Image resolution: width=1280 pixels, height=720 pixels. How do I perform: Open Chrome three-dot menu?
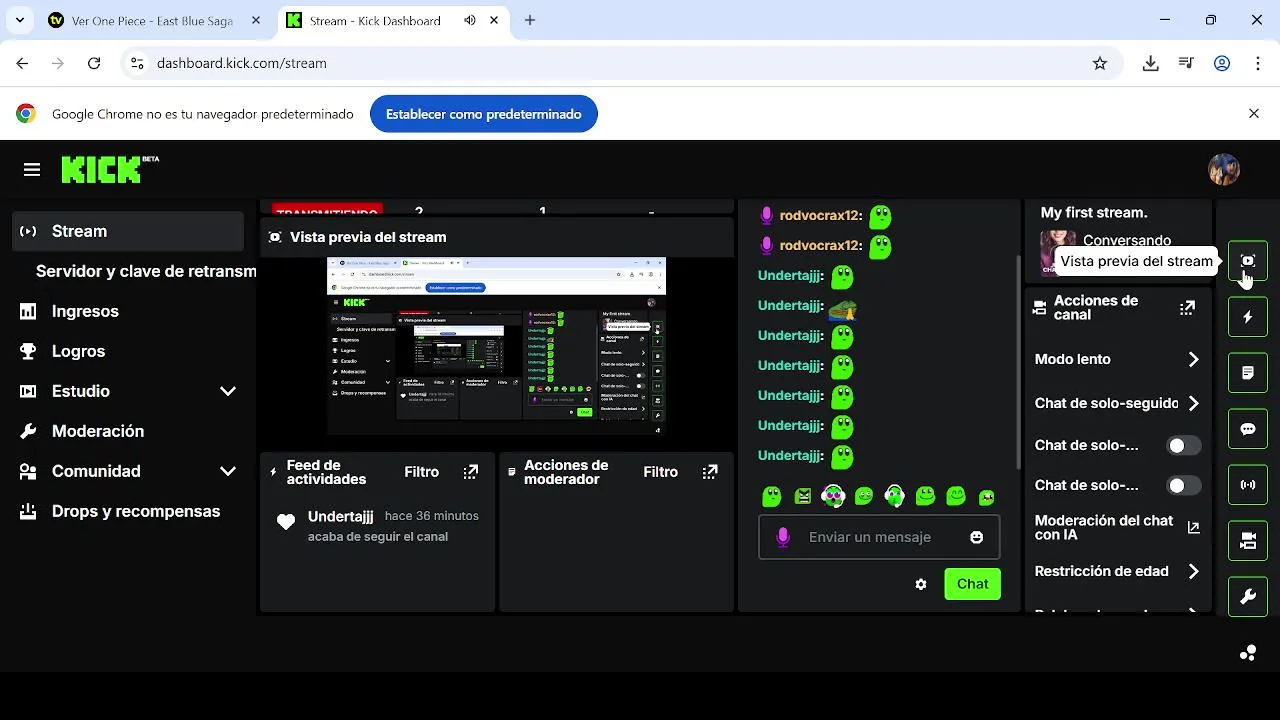point(1257,63)
